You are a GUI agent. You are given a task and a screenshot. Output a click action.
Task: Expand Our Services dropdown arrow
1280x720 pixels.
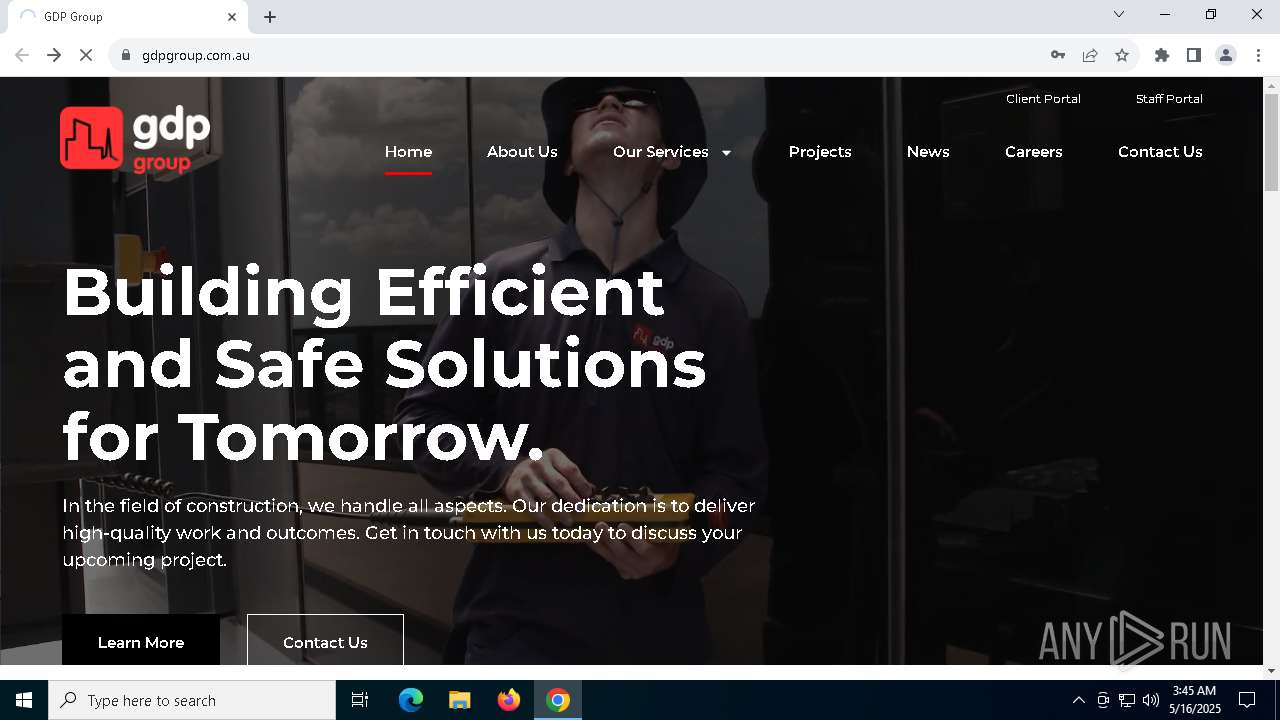[x=726, y=153]
